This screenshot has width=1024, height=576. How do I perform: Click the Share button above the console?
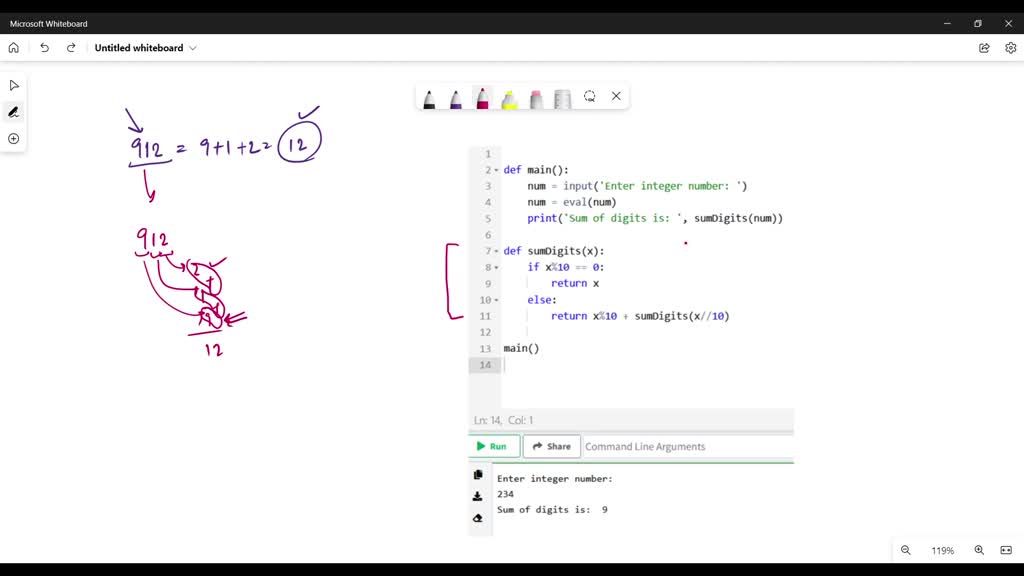pyautogui.click(x=551, y=446)
